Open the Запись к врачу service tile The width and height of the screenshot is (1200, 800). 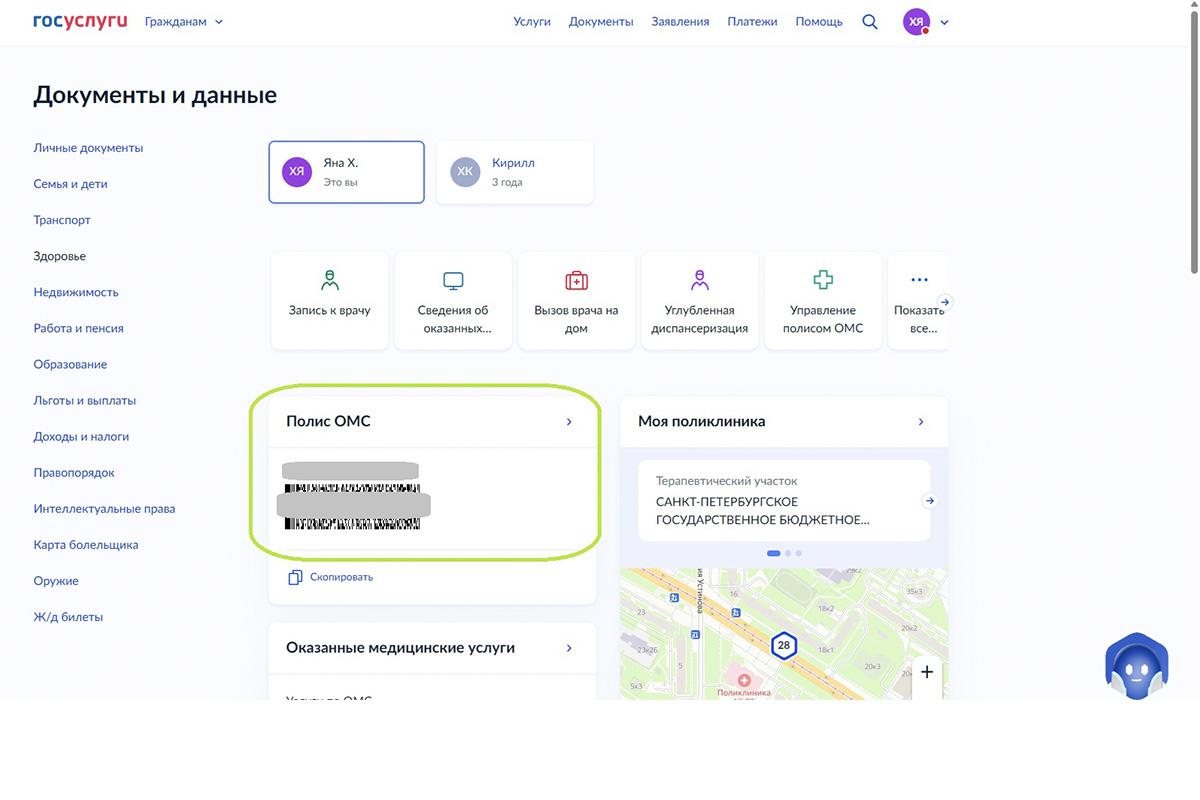click(x=329, y=299)
